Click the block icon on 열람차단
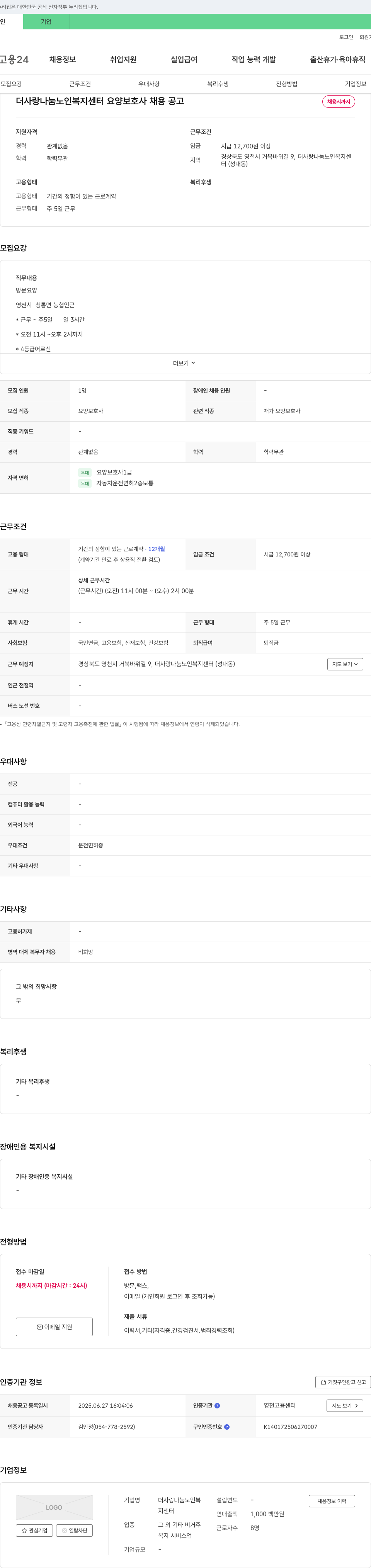Viewport: 371px width, 1568px height. pos(65,1530)
